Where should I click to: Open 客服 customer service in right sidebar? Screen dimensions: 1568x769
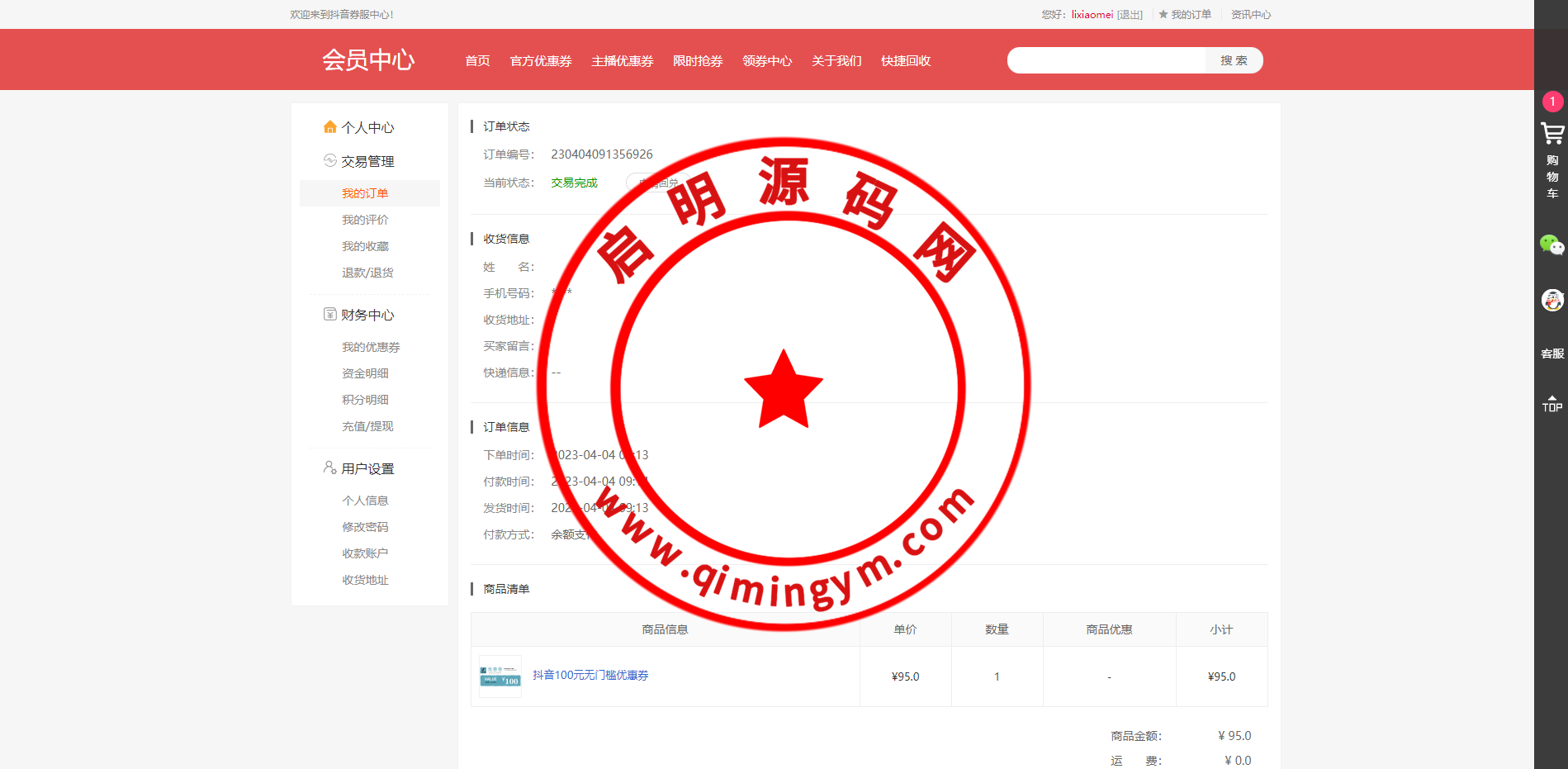[x=1551, y=354]
